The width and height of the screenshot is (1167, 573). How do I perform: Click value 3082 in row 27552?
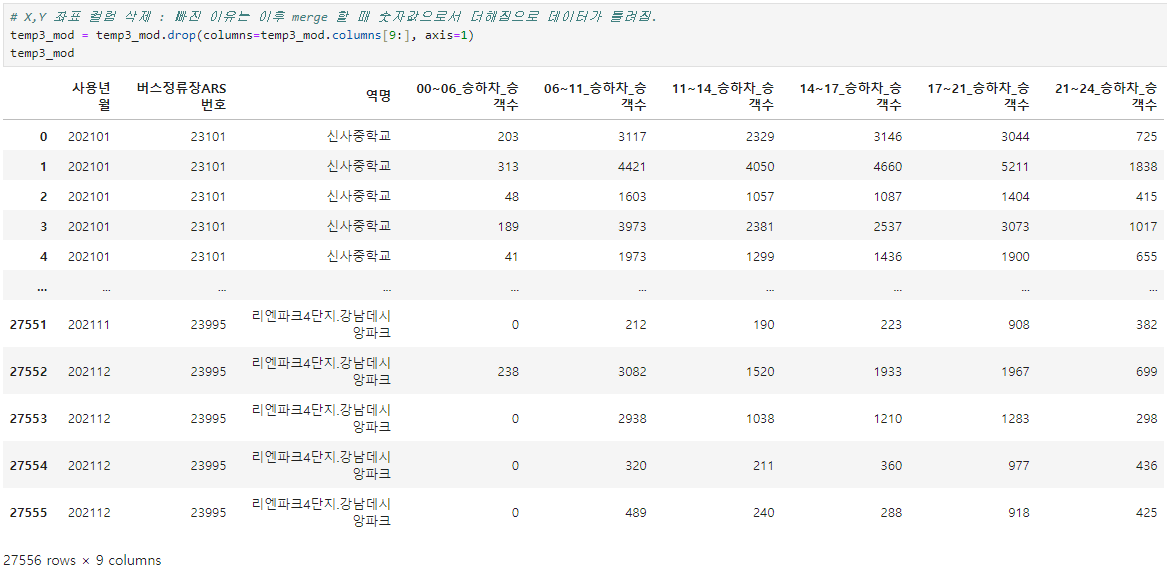pyautogui.click(x=633, y=371)
